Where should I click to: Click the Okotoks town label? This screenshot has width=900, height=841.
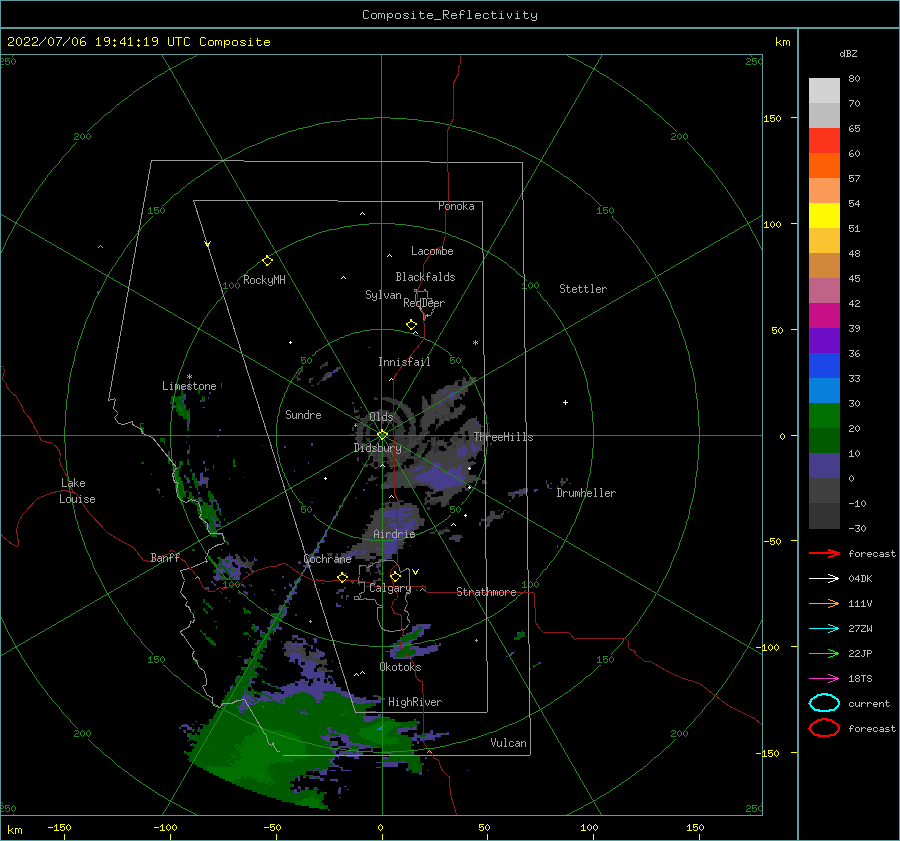pyautogui.click(x=400, y=667)
